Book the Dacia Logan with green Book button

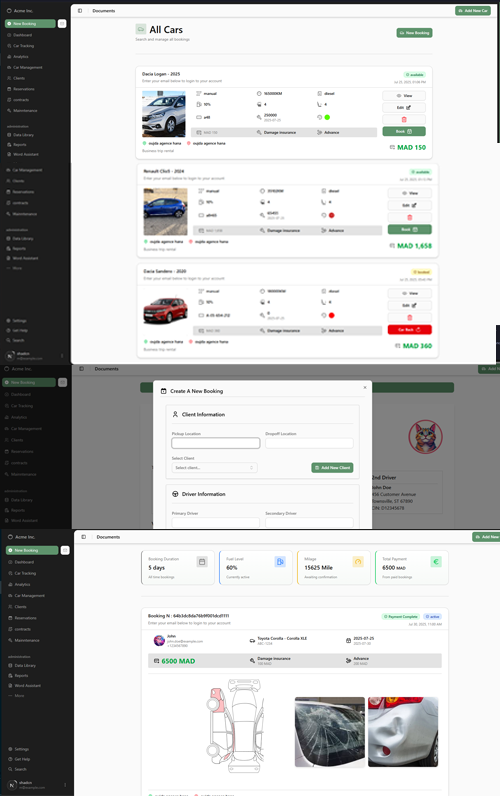(x=404, y=131)
